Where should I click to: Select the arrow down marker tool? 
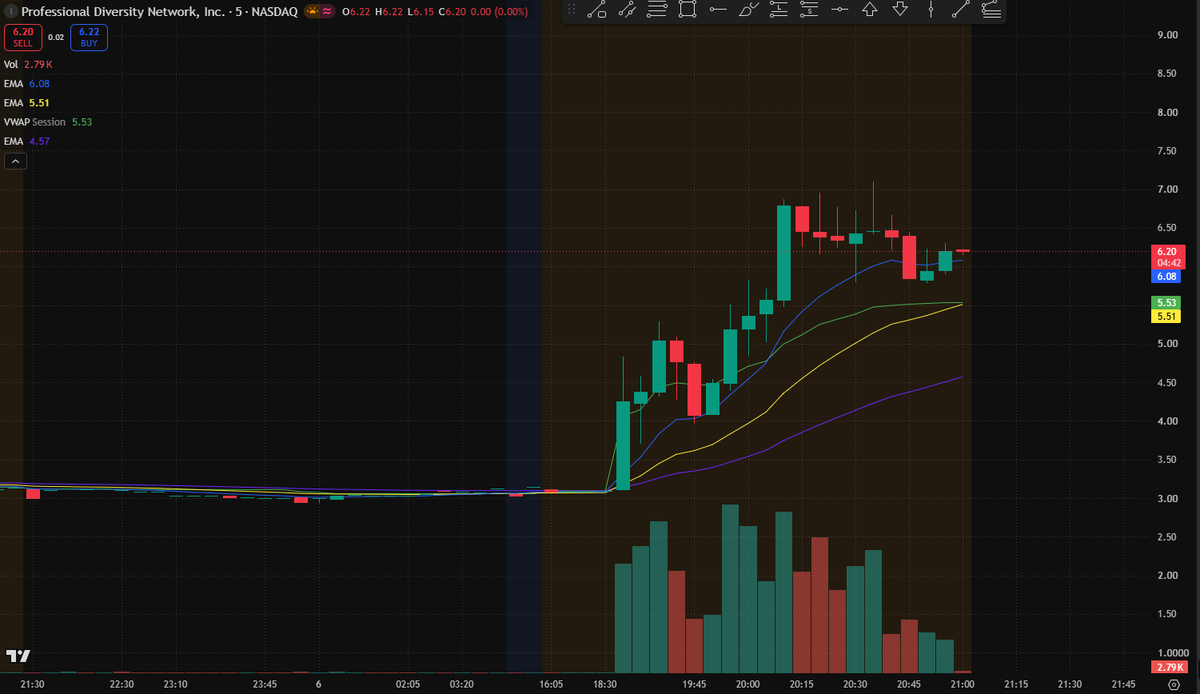900,11
